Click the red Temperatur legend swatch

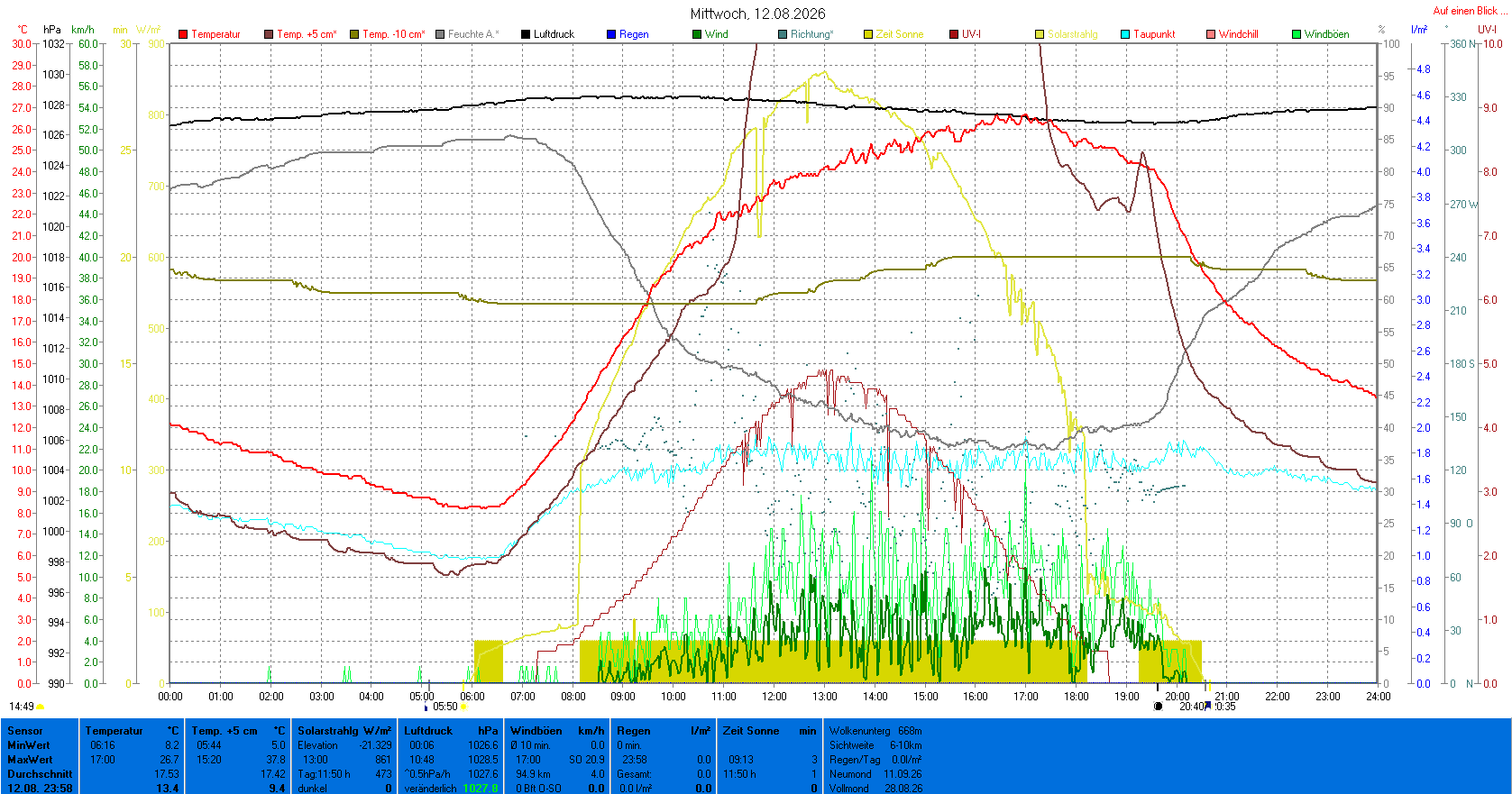183,34
